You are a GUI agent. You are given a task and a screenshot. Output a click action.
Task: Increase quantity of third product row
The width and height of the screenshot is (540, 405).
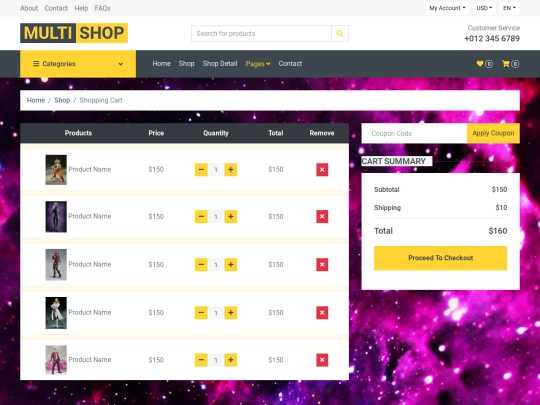click(231, 264)
